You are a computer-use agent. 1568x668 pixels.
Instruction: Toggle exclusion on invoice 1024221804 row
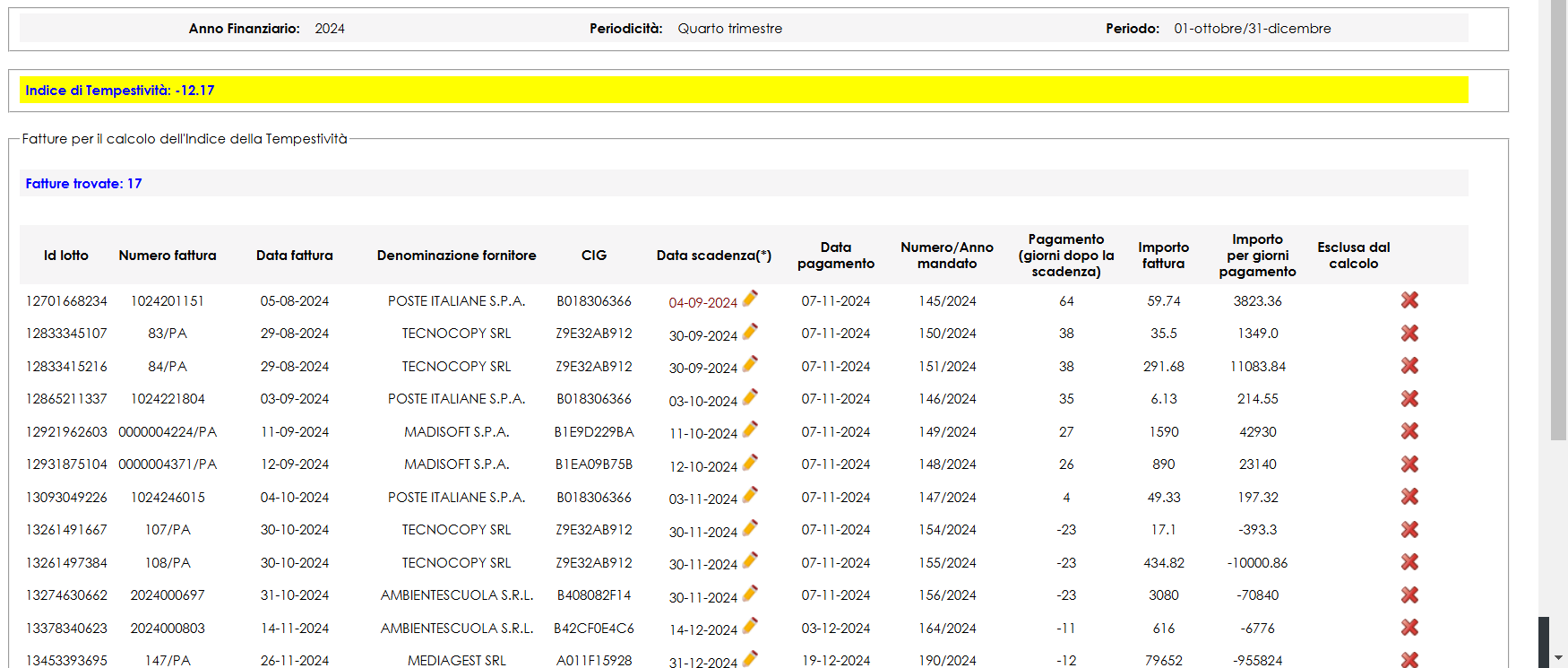tap(1409, 399)
